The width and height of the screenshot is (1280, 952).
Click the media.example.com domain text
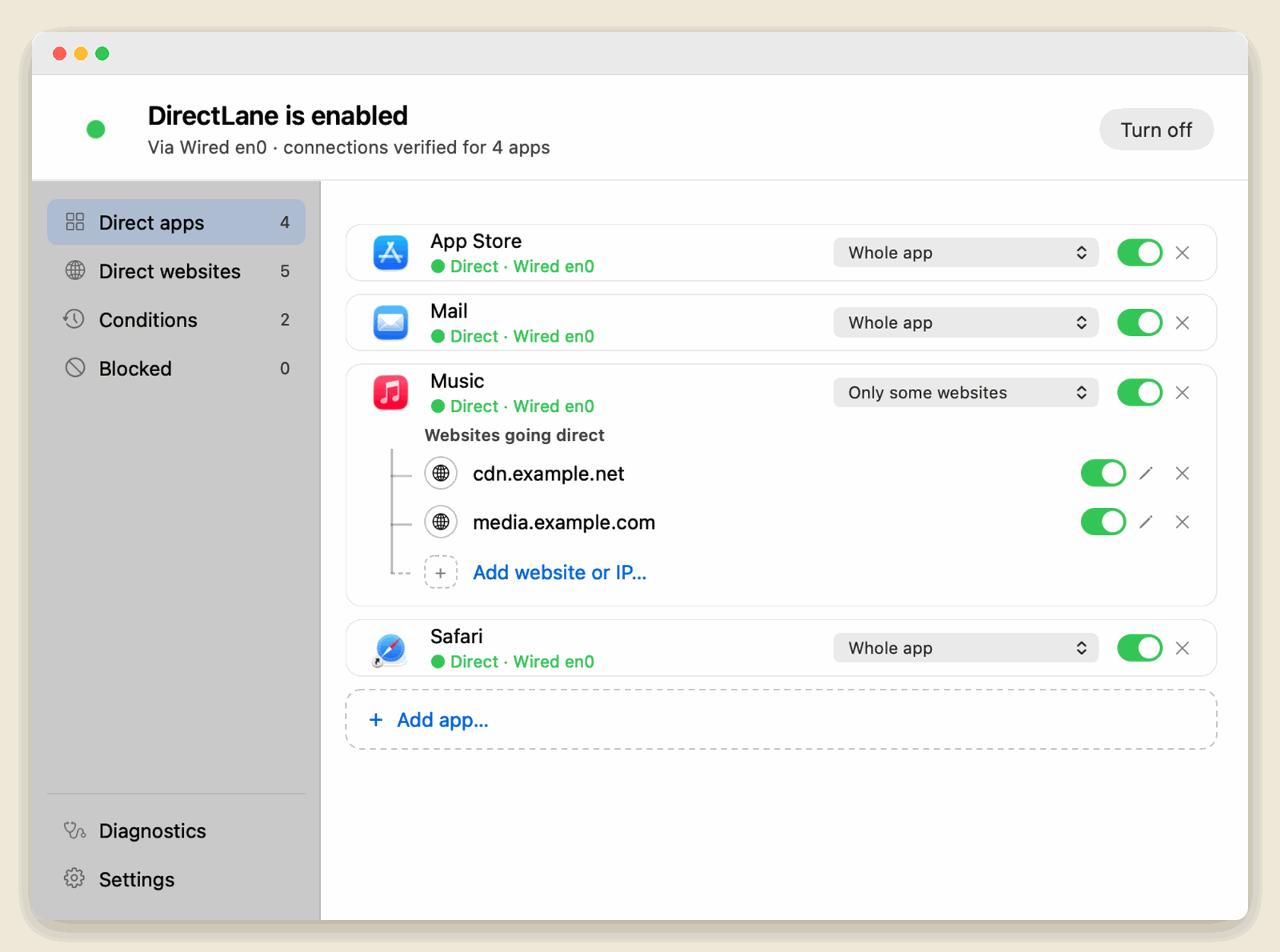click(564, 522)
